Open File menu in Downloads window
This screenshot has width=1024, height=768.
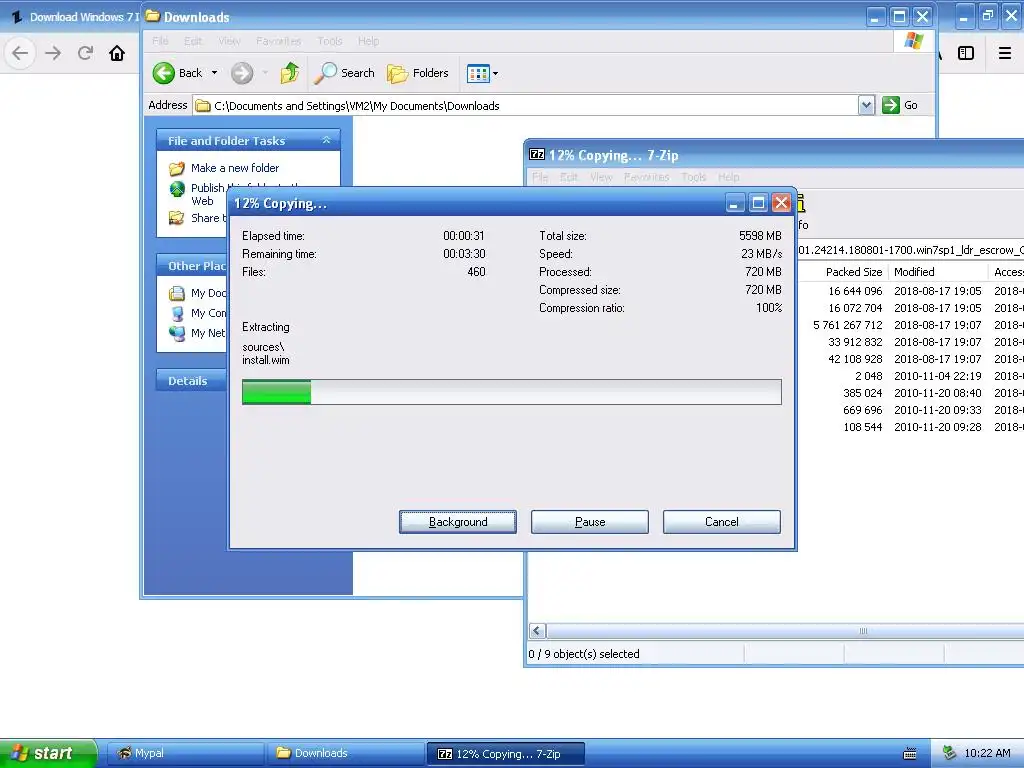160,41
